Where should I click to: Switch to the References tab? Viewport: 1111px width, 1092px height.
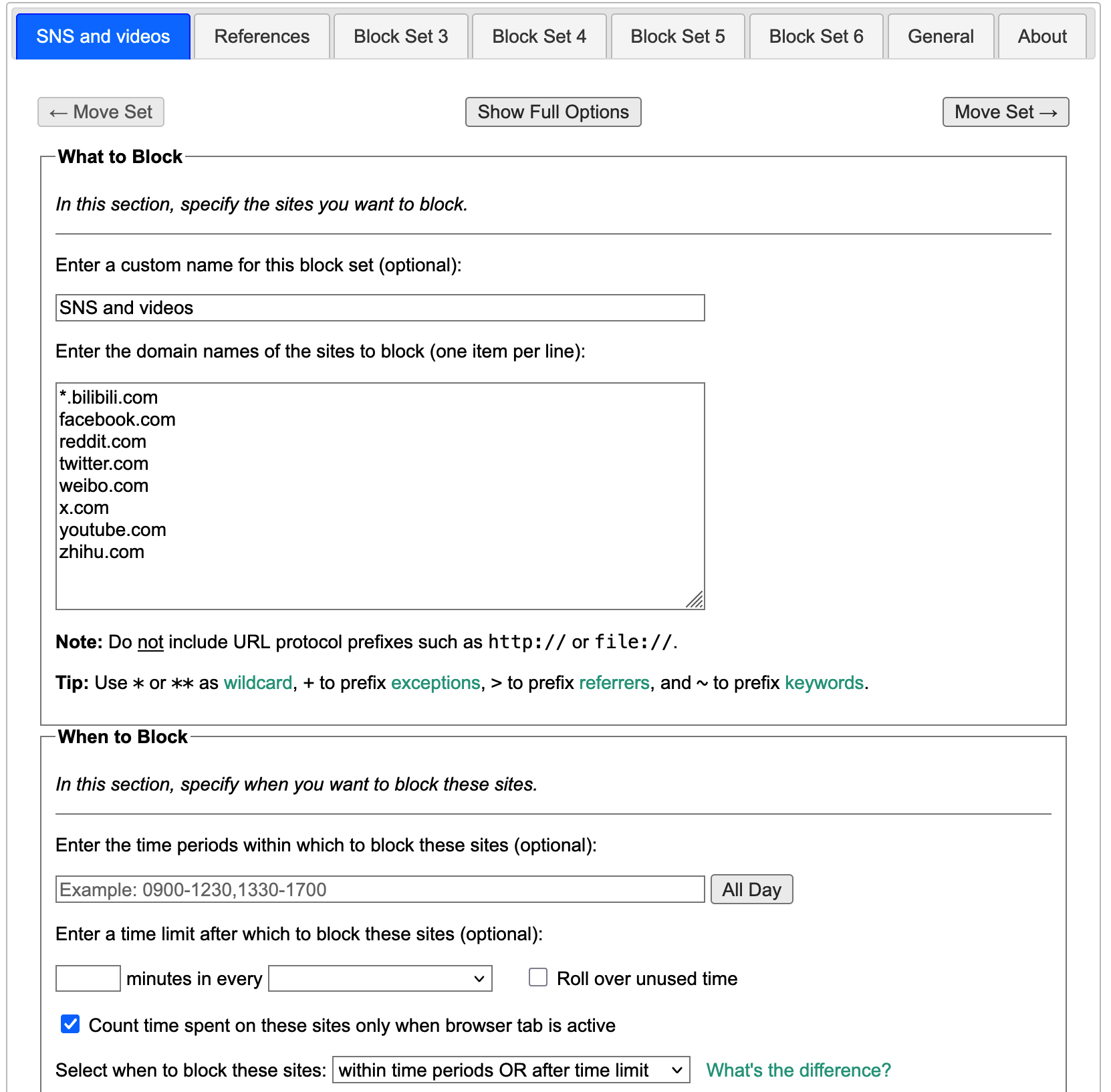point(261,37)
